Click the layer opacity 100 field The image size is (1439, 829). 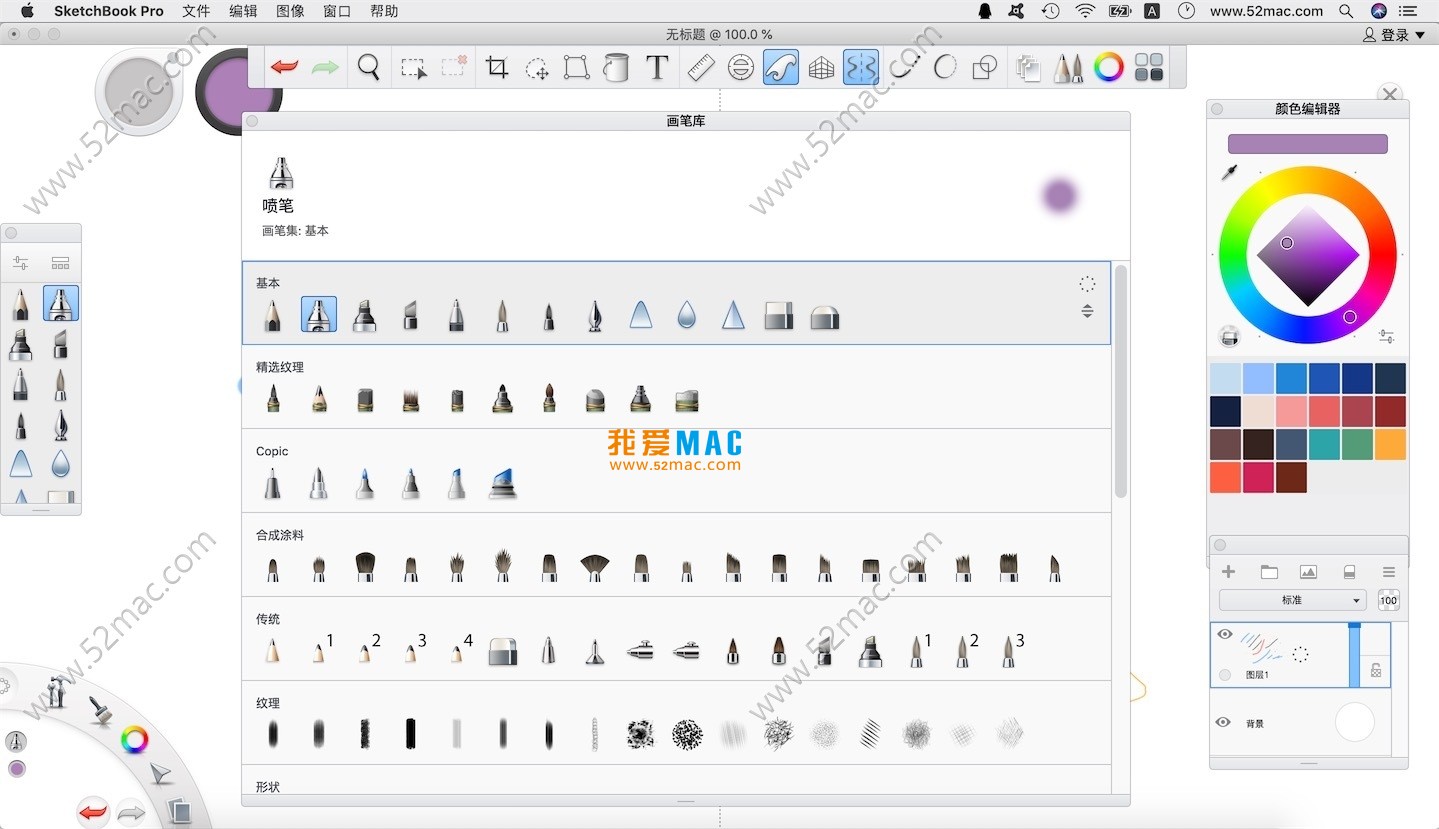coord(1389,600)
